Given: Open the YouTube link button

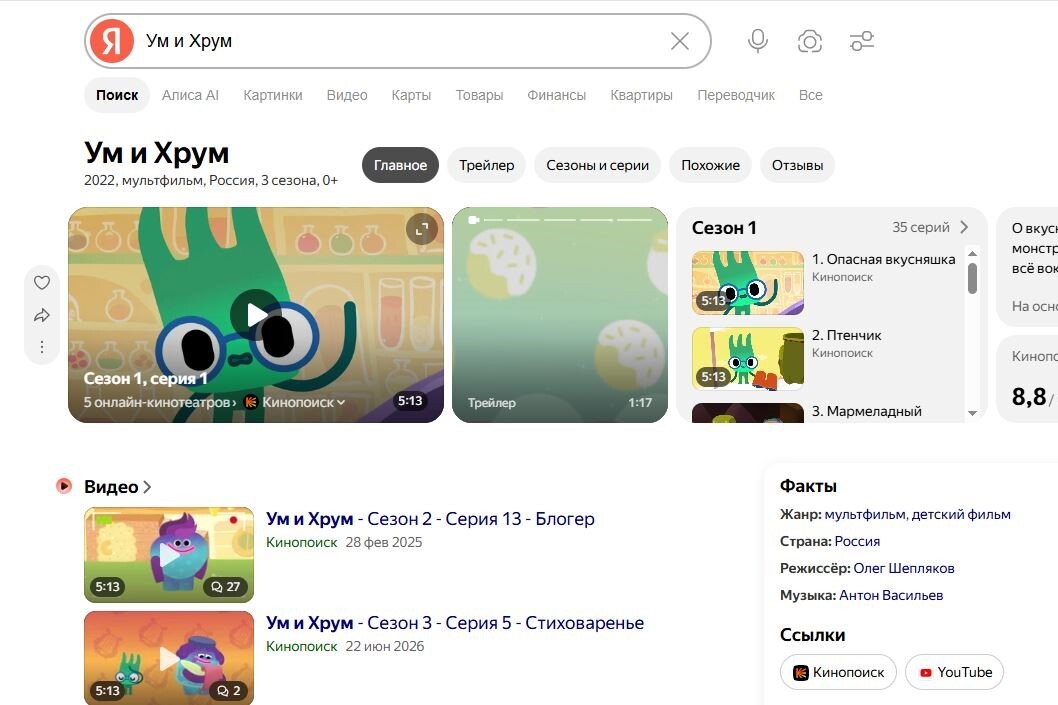Looking at the screenshot, I should (954, 672).
